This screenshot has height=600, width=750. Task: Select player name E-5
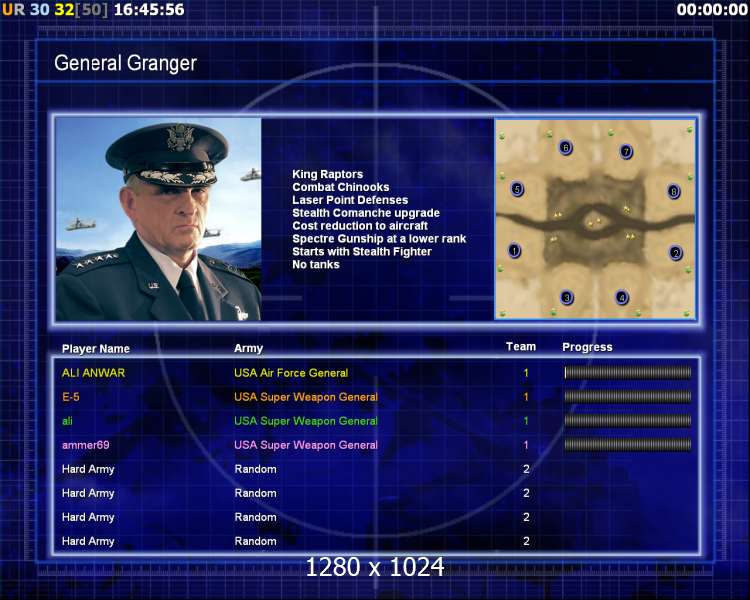(x=71, y=397)
